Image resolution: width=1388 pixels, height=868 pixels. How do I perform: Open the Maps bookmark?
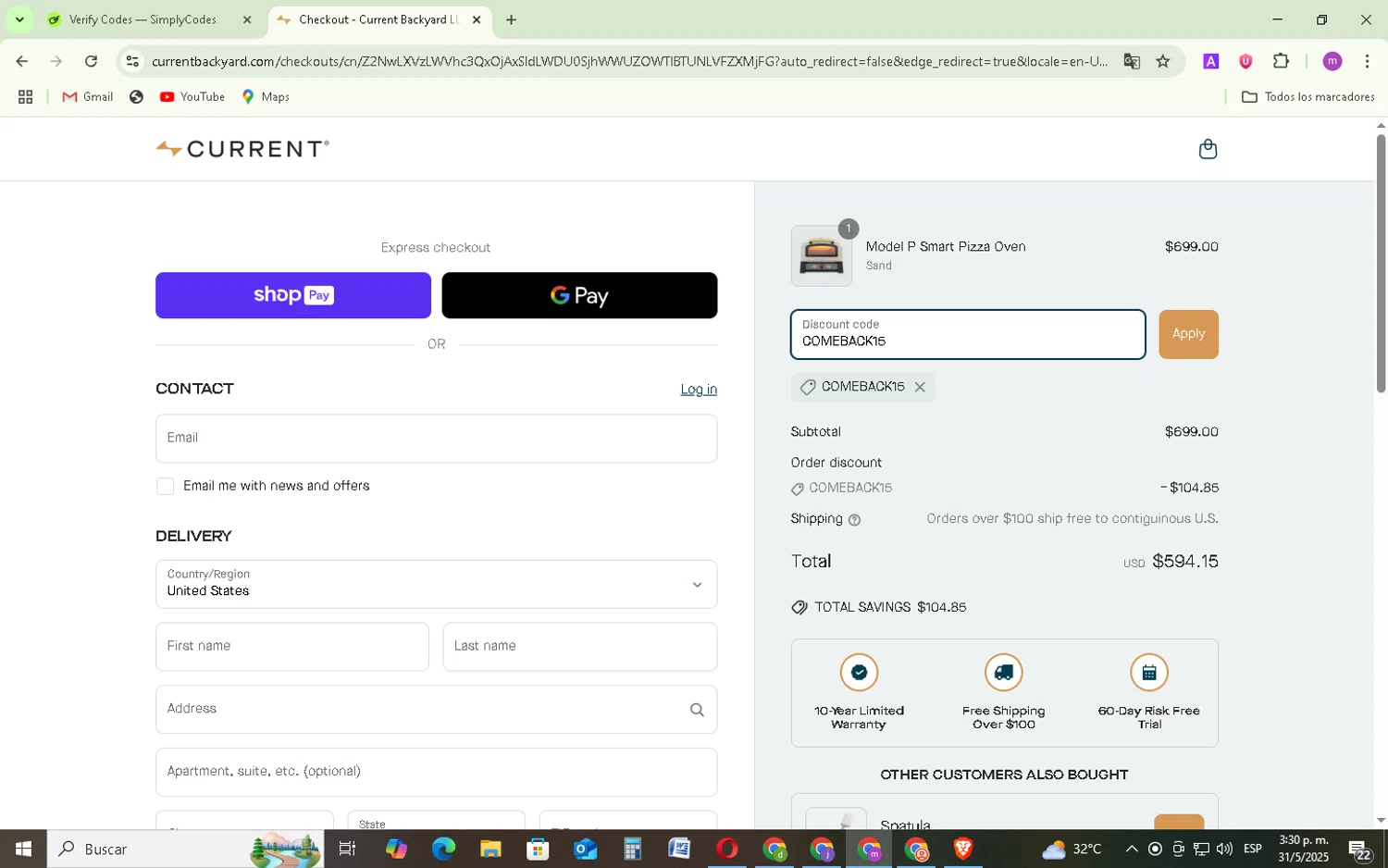tap(266, 97)
